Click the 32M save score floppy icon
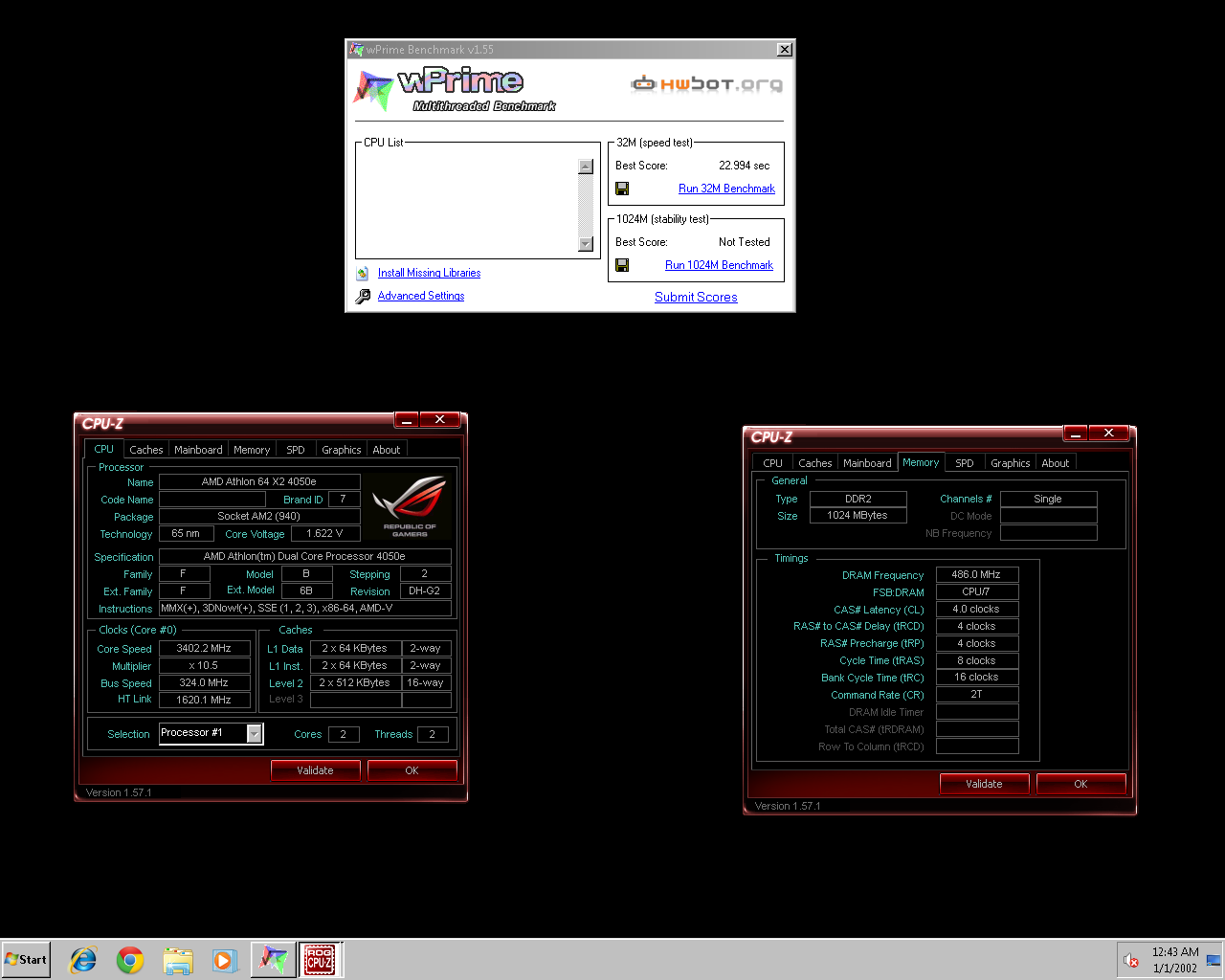This screenshot has width=1225, height=980. coord(622,189)
